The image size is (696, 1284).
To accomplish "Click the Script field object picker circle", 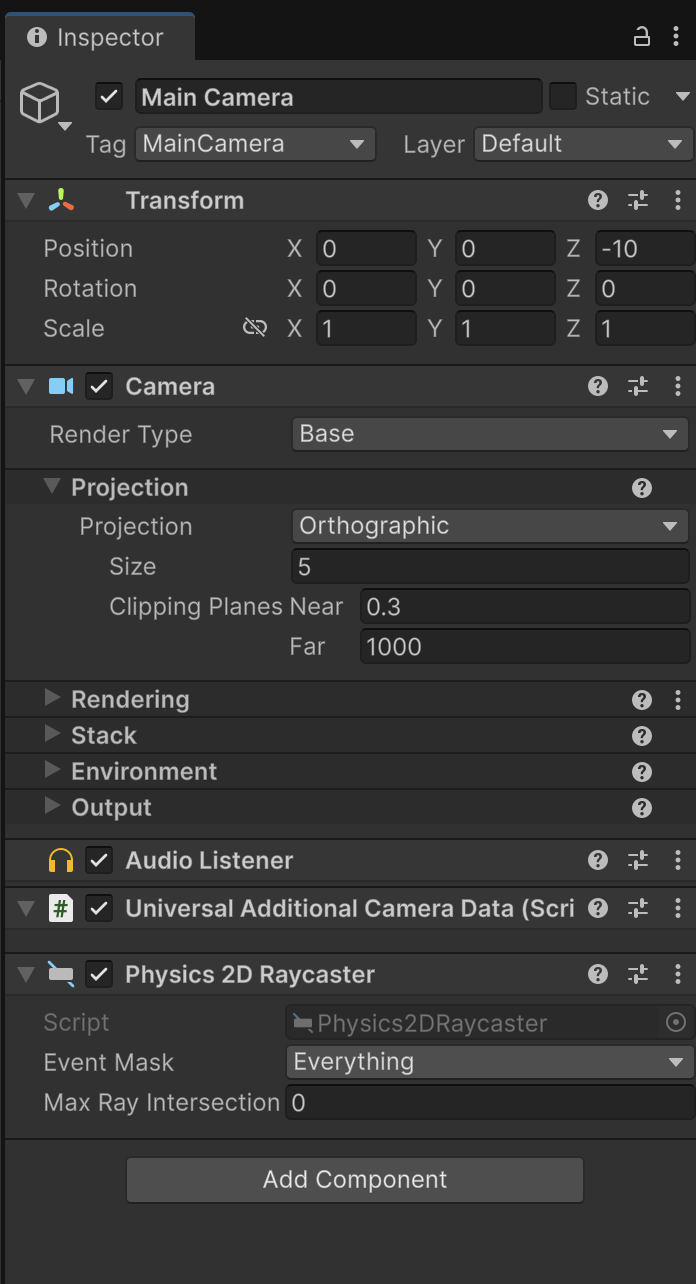I will tap(676, 1023).
